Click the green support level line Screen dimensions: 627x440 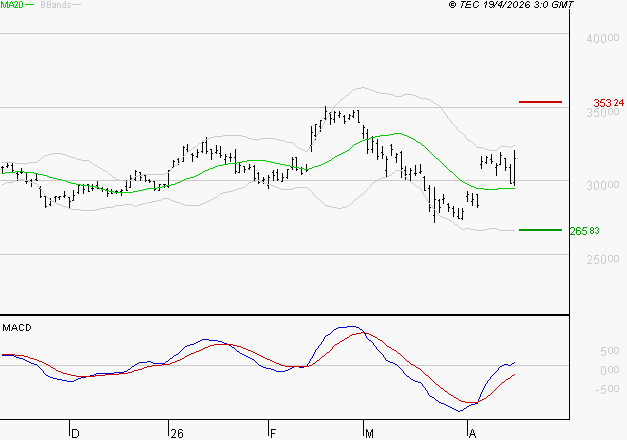pyautogui.click(x=540, y=230)
